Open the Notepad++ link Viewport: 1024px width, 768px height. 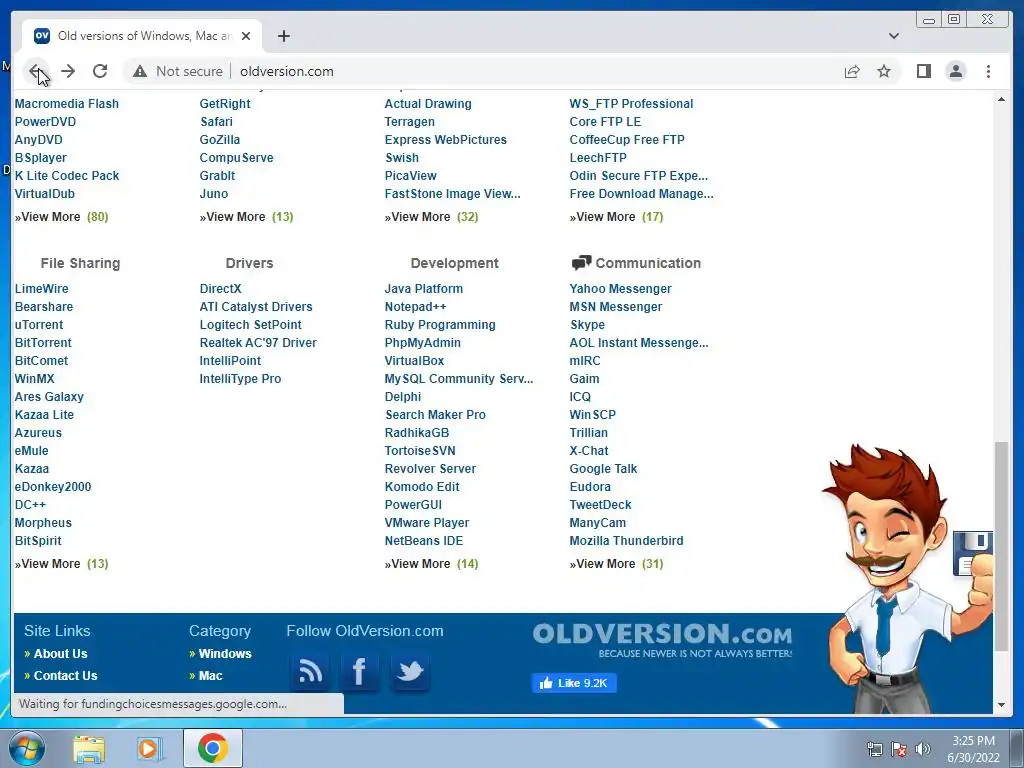415,307
